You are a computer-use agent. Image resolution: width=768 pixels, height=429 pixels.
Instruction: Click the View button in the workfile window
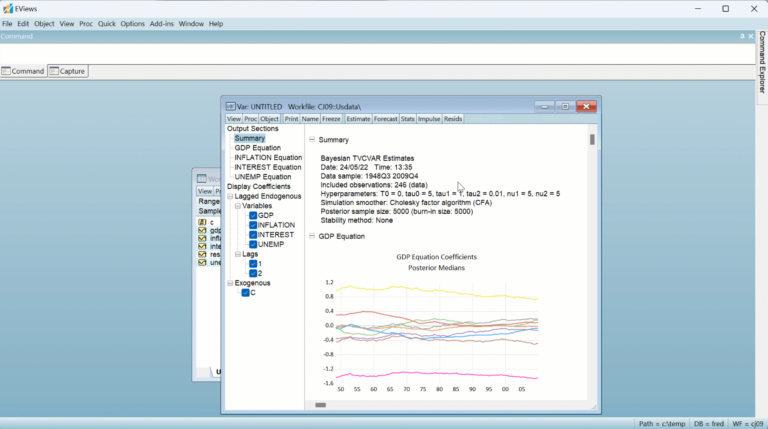(x=205, y=191)
